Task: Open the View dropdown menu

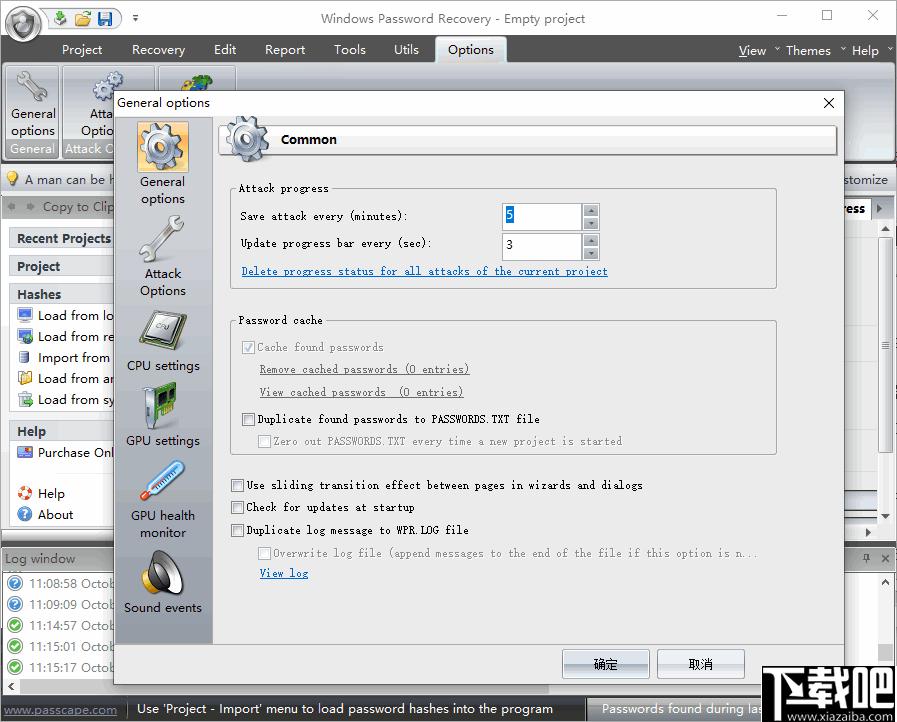Action: (752, 50)
